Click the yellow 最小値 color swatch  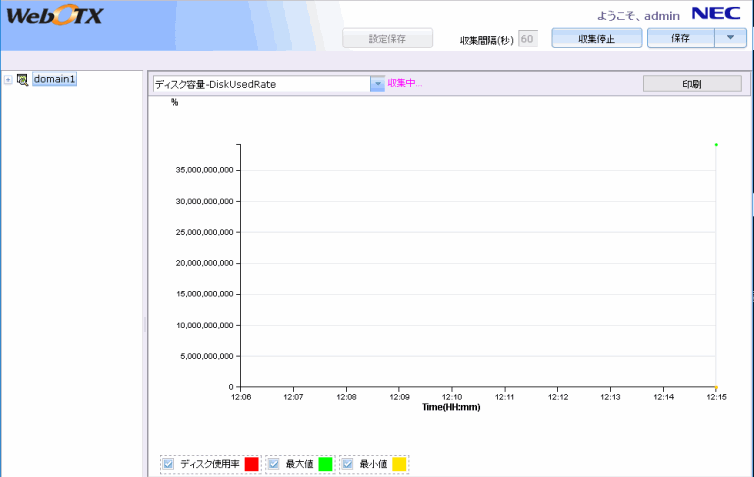coord(398,464)
